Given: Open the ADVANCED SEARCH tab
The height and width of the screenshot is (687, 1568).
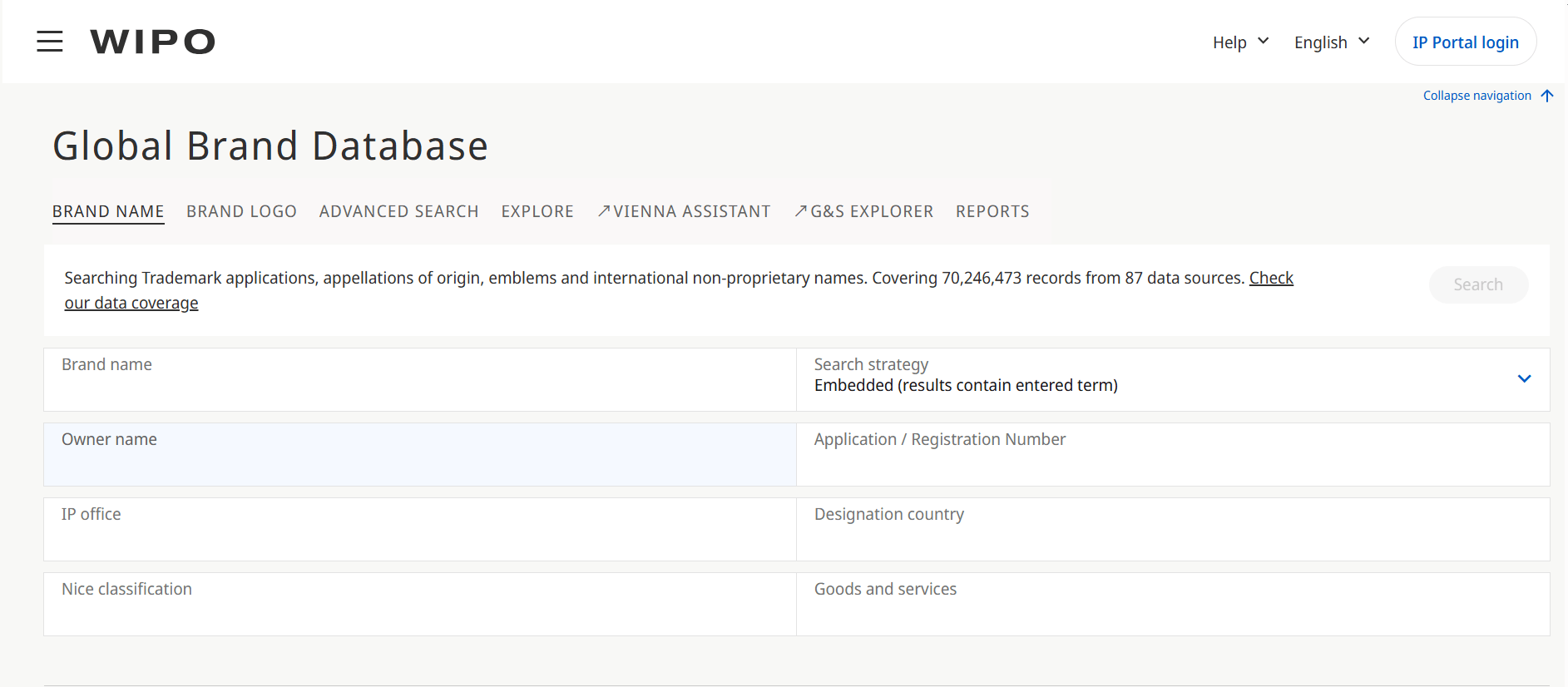Looking at the screenshot, I should [399, 211].
